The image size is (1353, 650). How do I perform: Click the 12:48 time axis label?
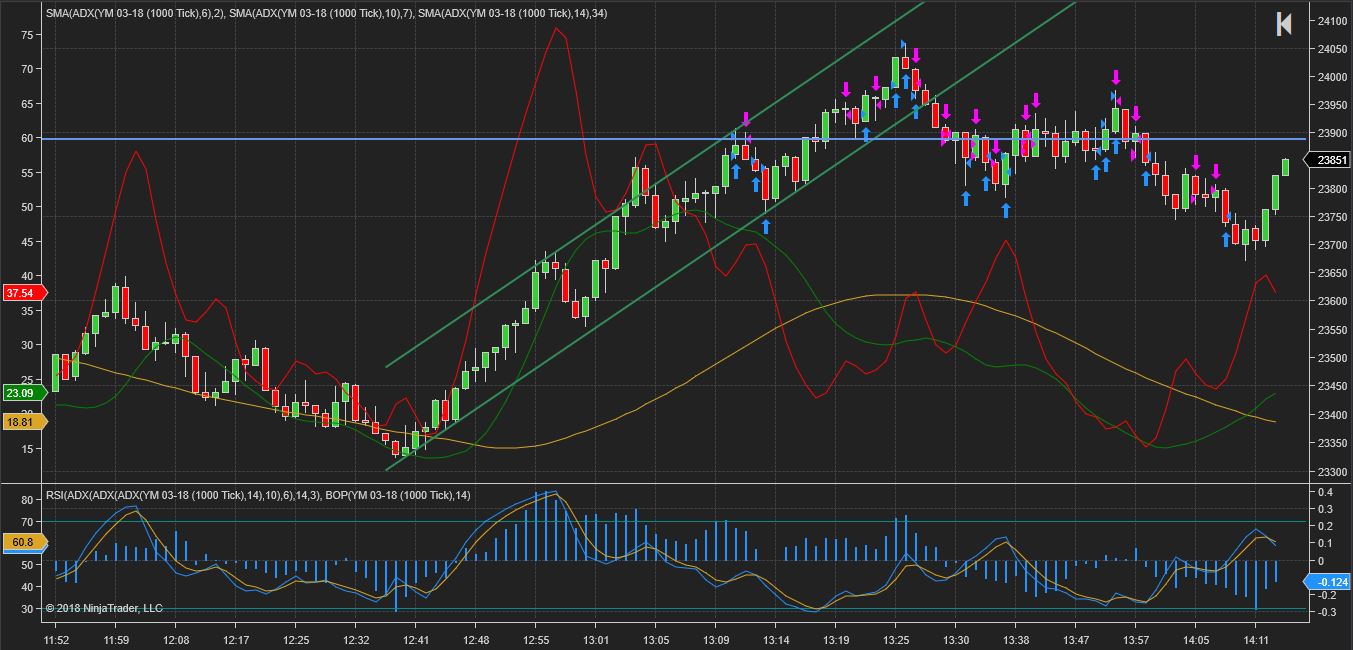(x=477, y=639)
